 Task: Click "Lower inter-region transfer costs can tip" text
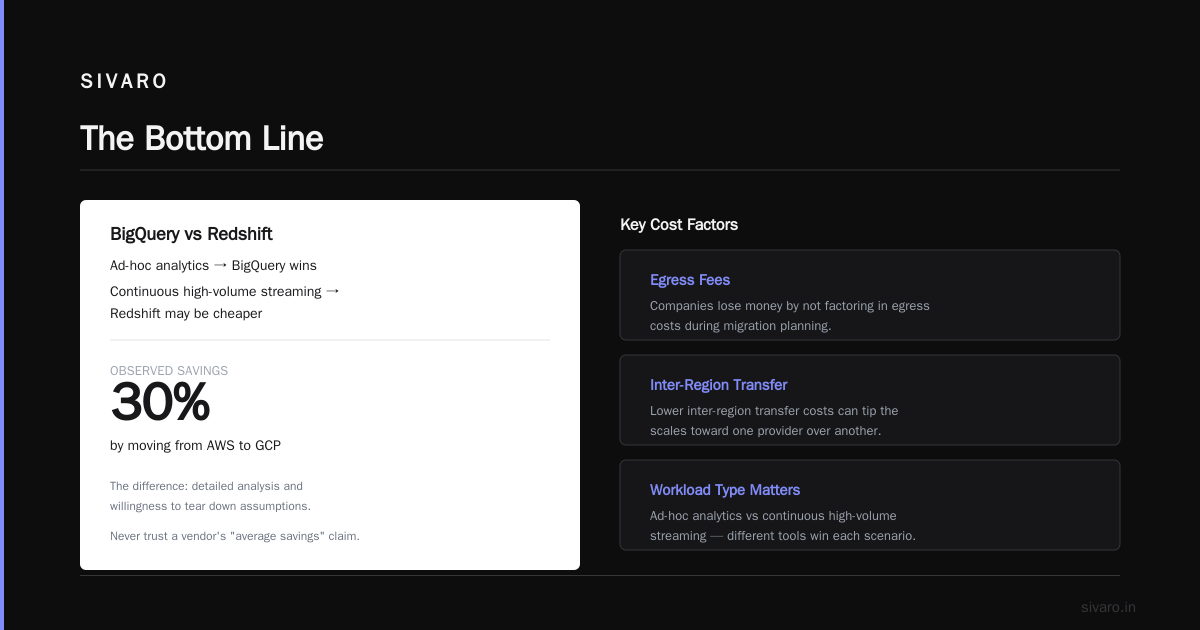[774, 411]
